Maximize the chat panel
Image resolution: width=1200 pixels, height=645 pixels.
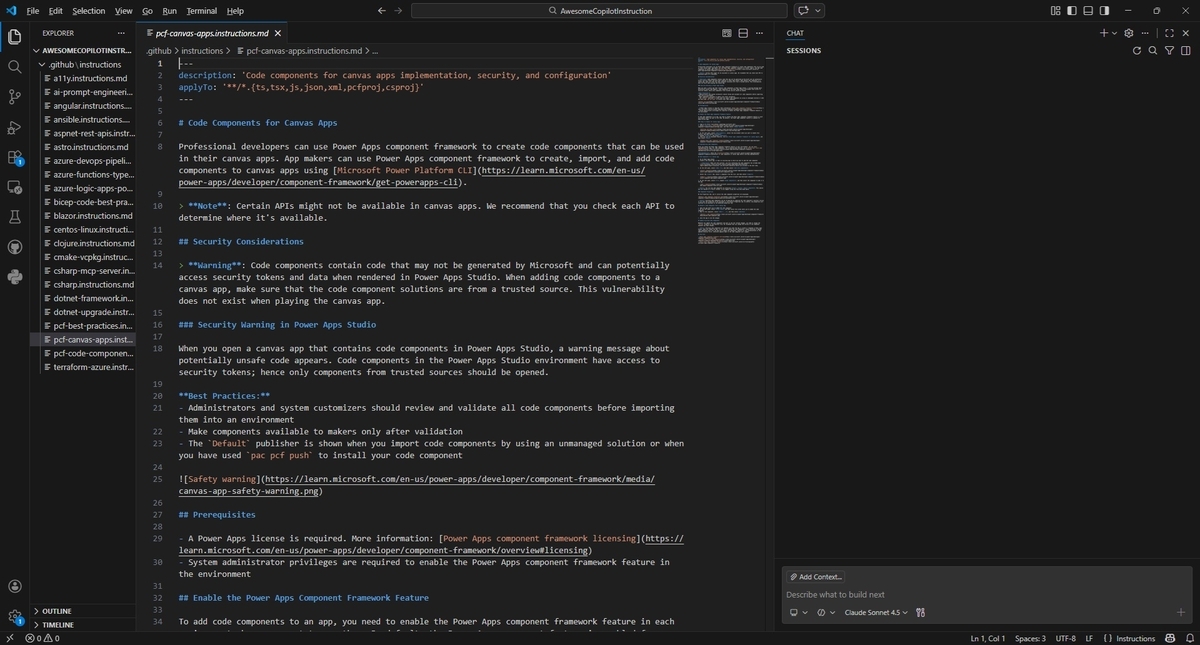coord(1169,33)
